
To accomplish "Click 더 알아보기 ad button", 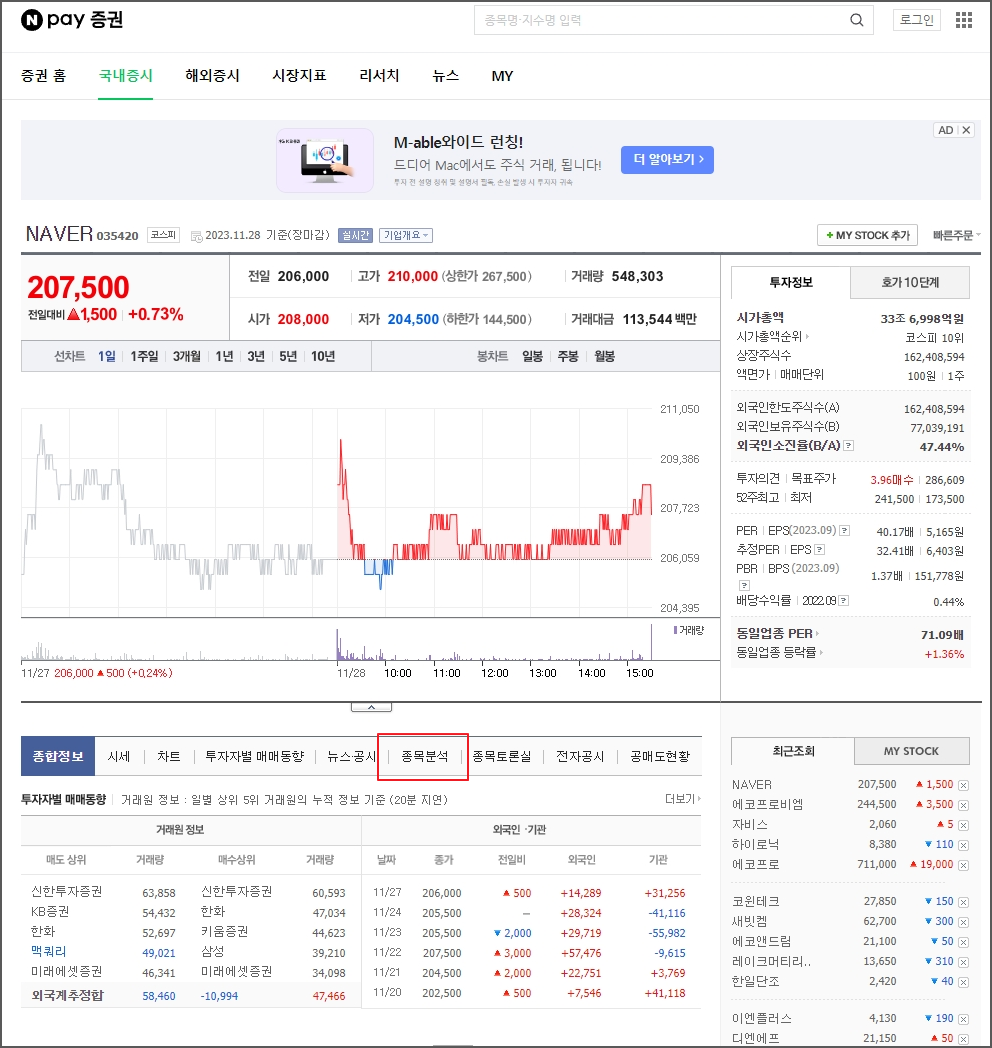I will (x=667, y=160).
